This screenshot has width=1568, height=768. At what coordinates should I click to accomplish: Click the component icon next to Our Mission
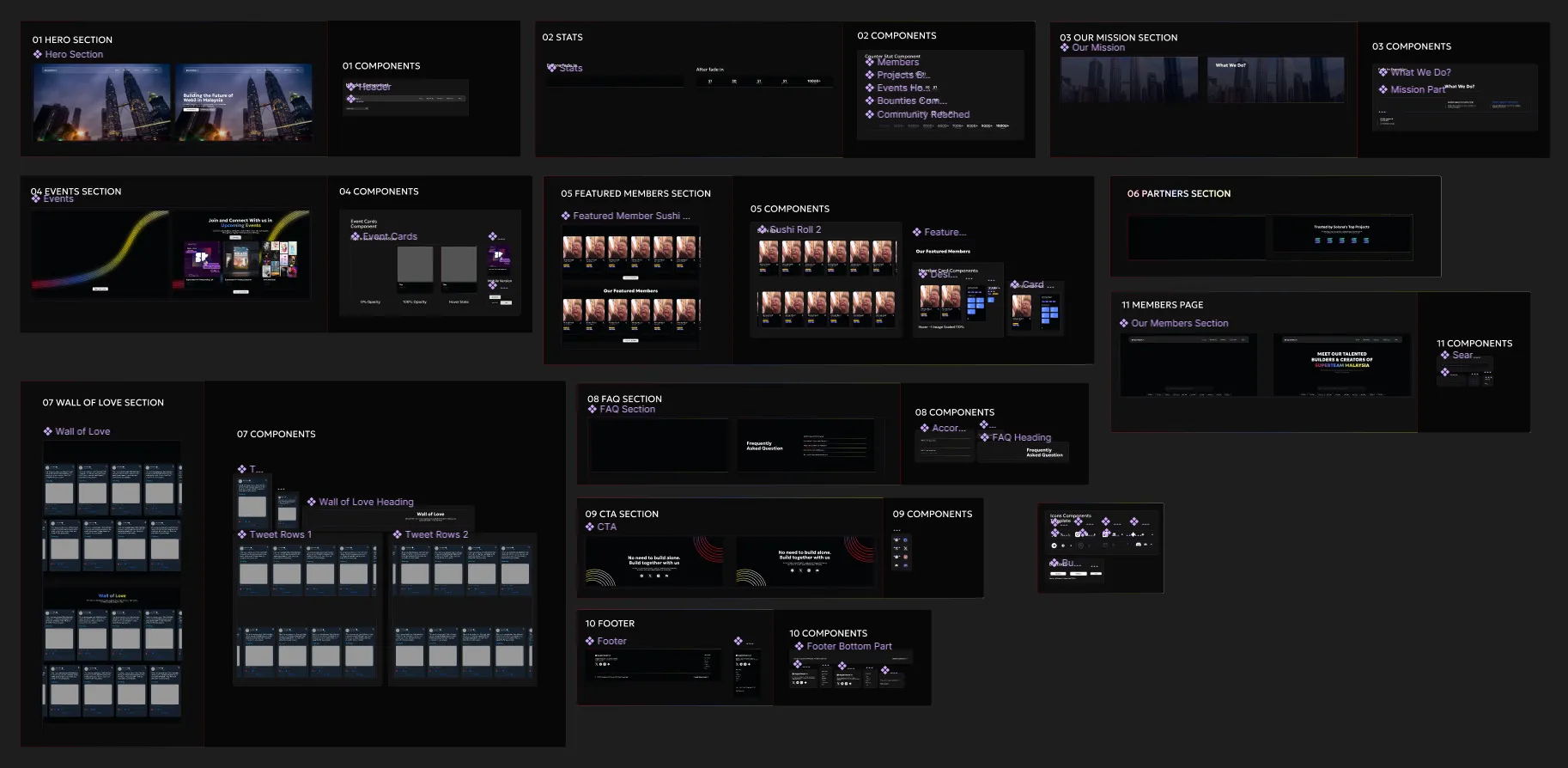[1065, 47]
